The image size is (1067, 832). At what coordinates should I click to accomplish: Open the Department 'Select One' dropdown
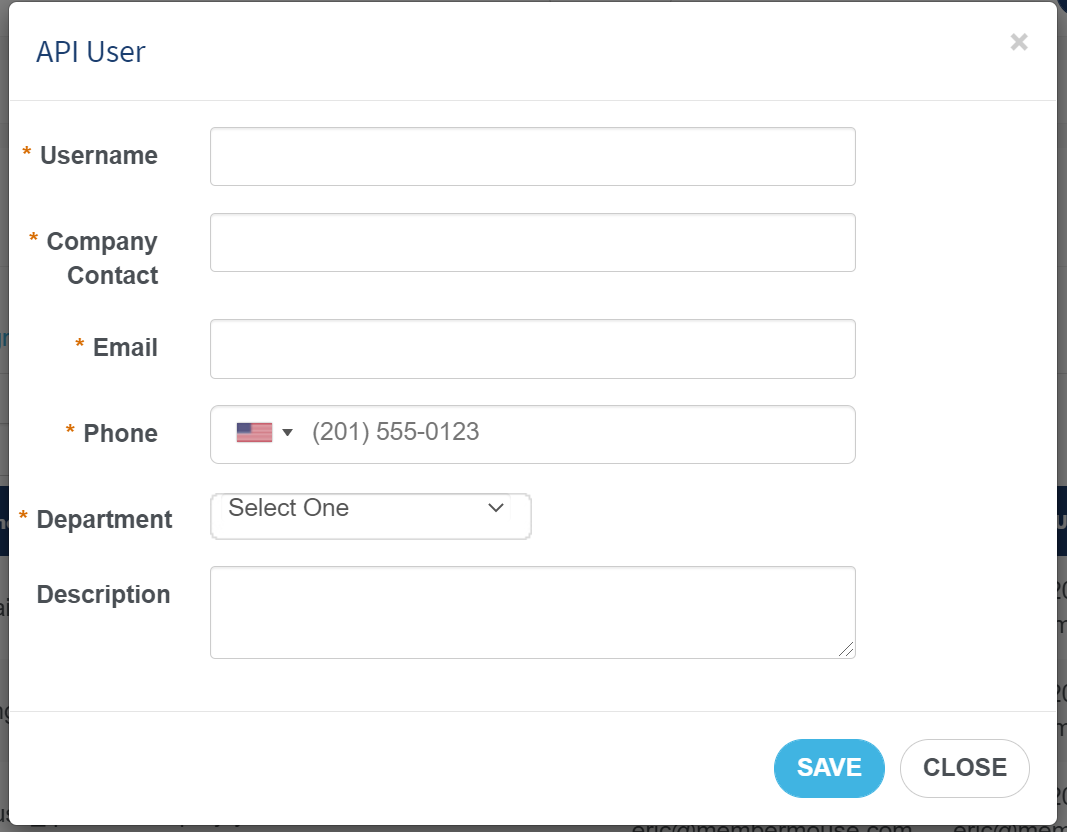(x=371, y=516)
